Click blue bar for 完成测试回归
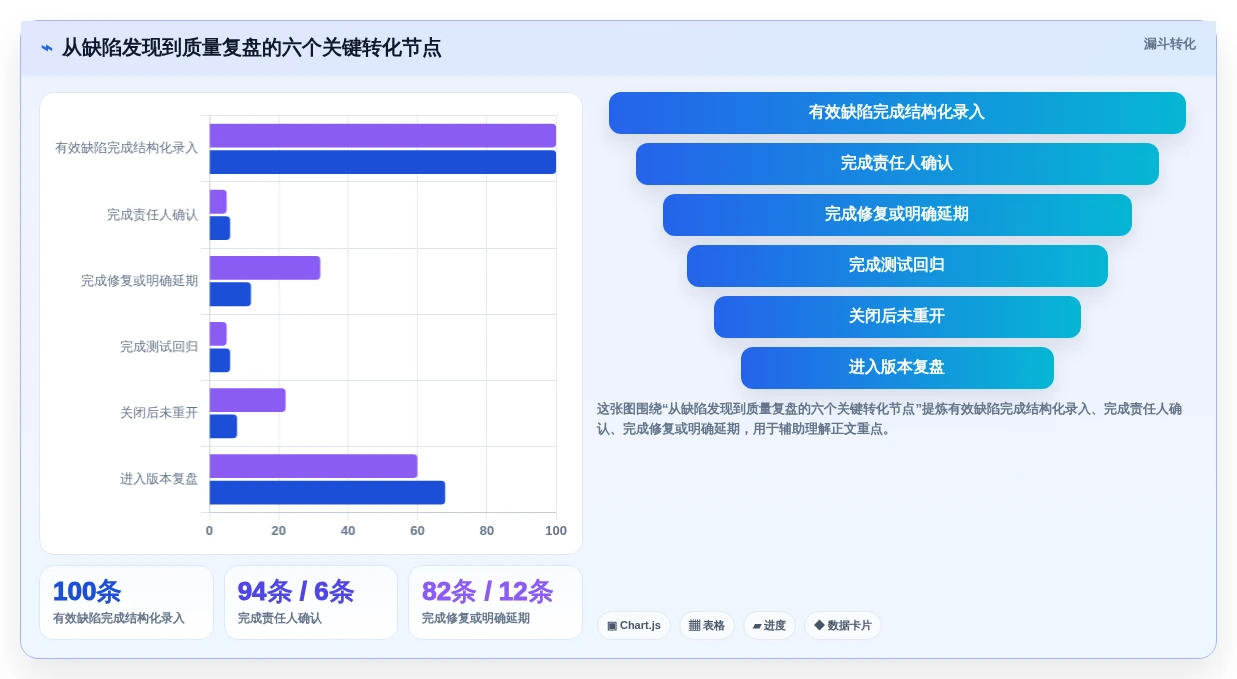Viewport: 1237px width, 679px height. pyautogui.click(x=220, y=360)
